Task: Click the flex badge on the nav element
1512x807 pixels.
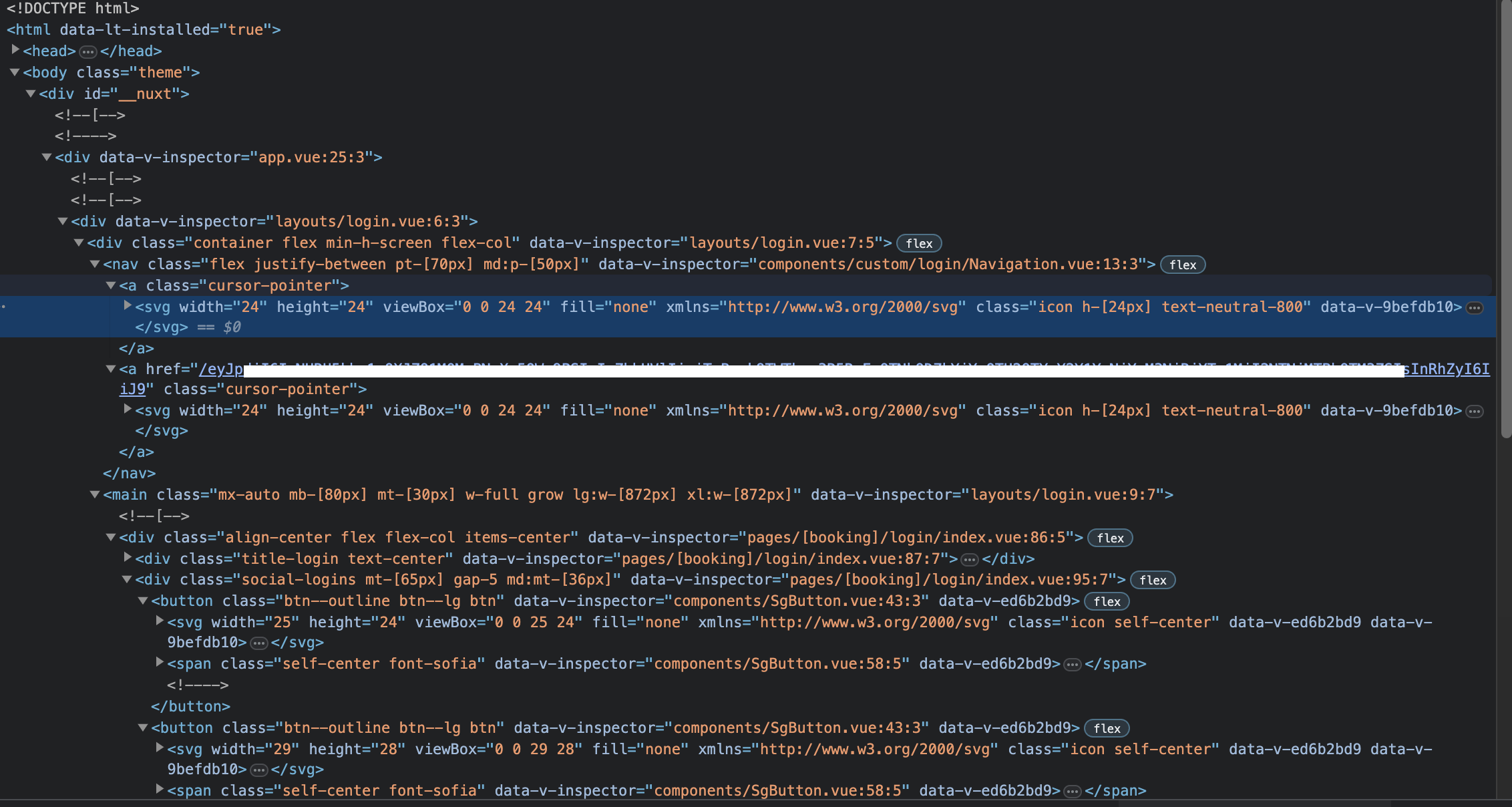Action: (1183, 265)
